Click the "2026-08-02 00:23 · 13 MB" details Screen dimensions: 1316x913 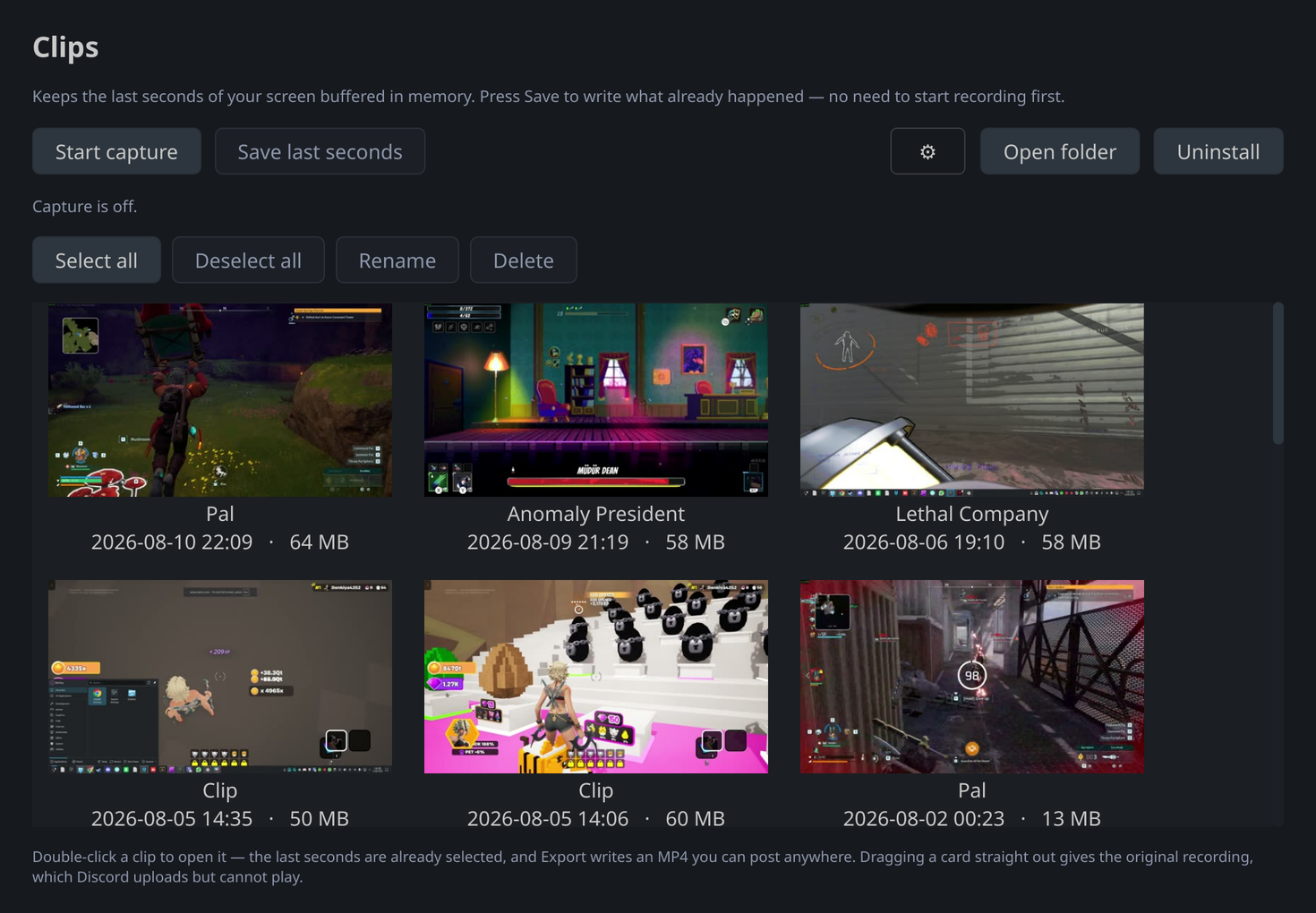point(972,819)
